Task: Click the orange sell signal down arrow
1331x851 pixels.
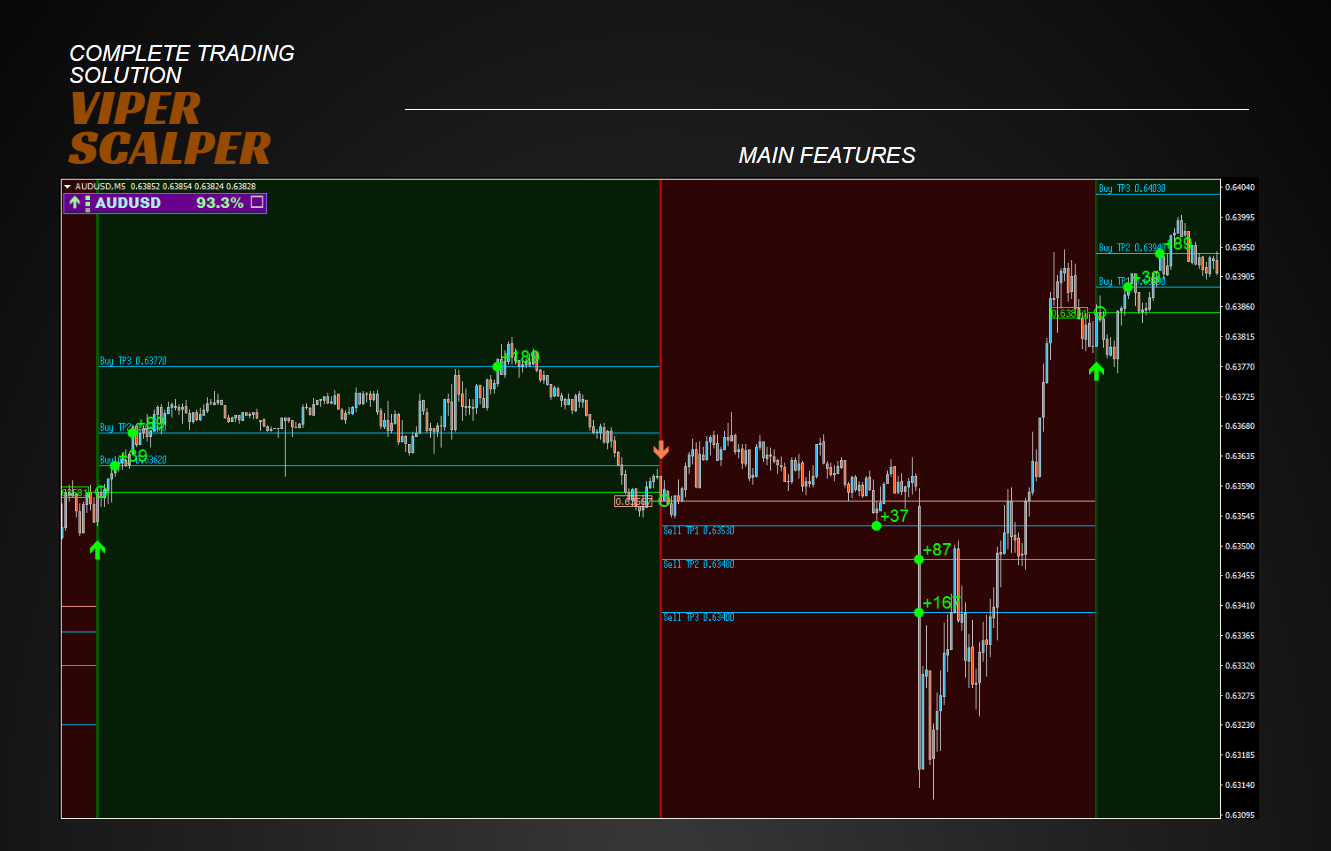Action: pyautogui.click(x=661, y=450)
